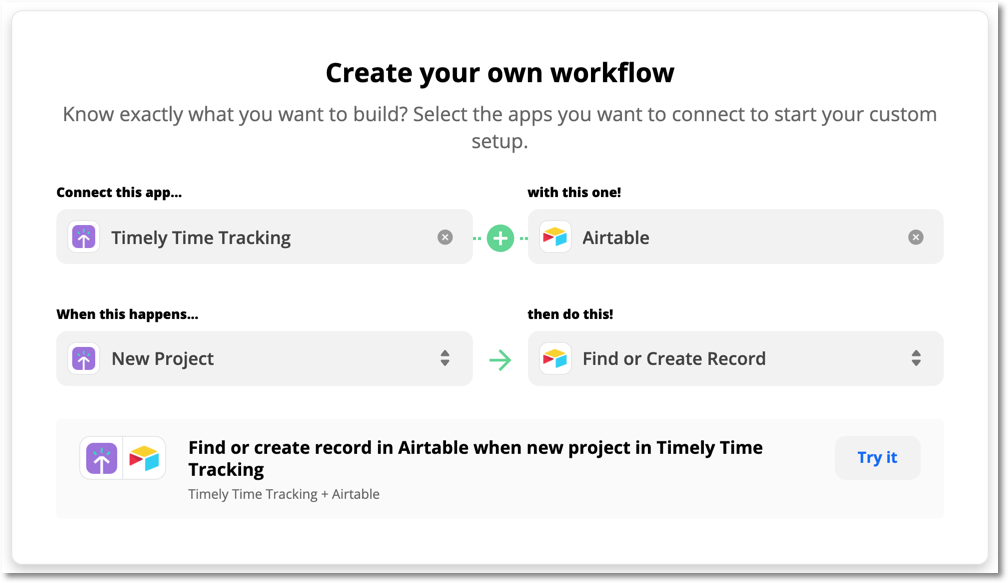
Task: Click the Airtable icon in the Zap suggestion card
Action: coord(143,457)
